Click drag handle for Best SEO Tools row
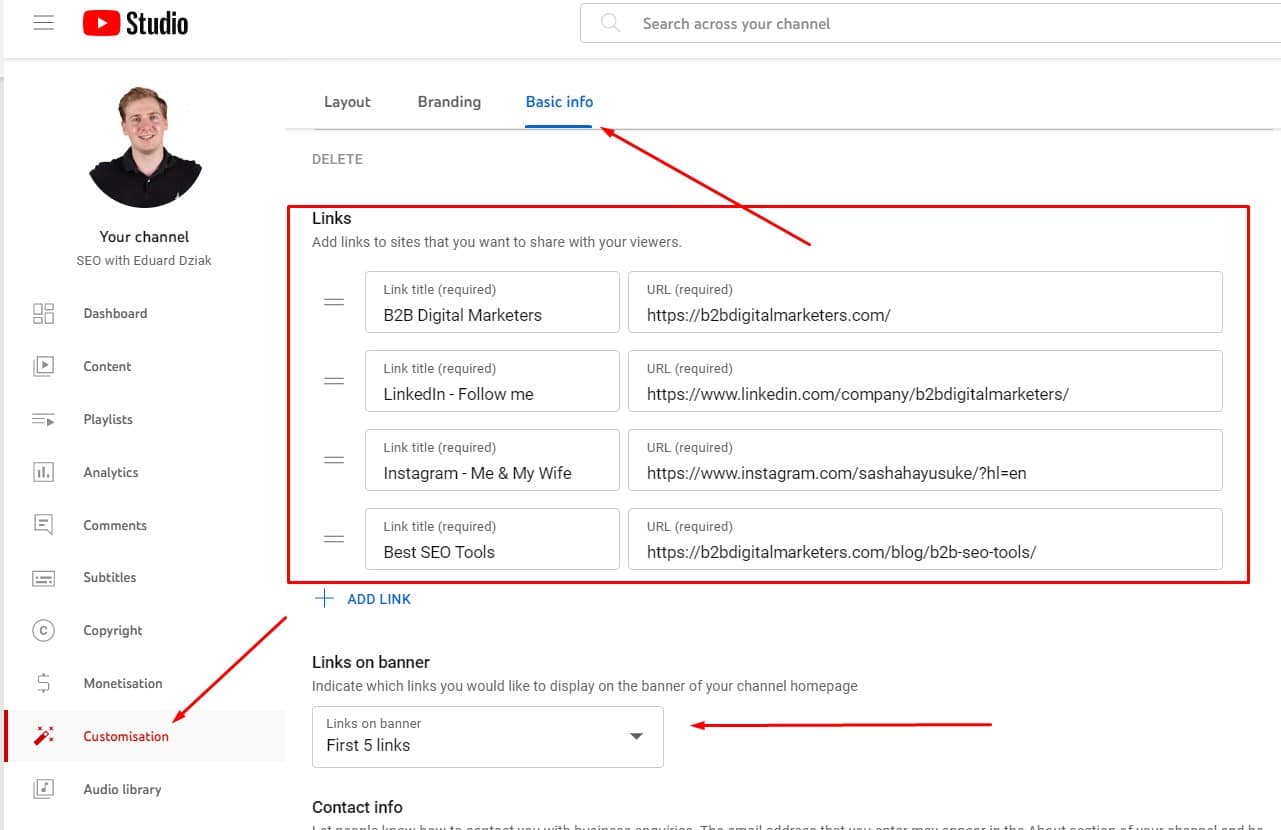The image size is (1281, 830). (334, 539)
